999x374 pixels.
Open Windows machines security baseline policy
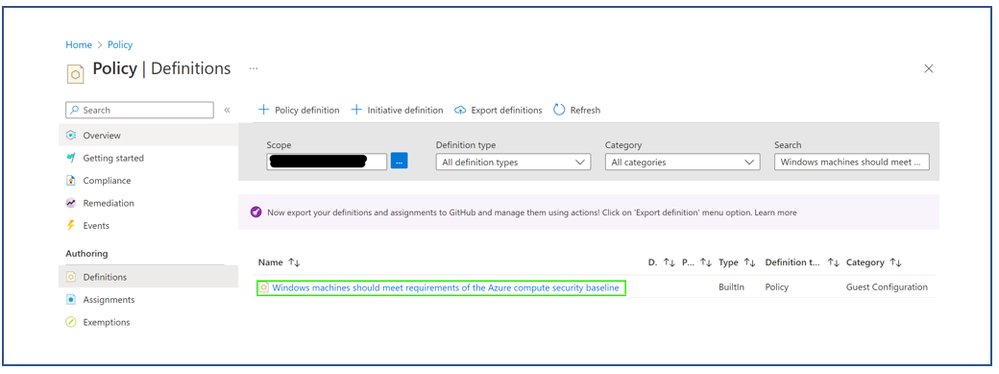click(x=445, y=288)
